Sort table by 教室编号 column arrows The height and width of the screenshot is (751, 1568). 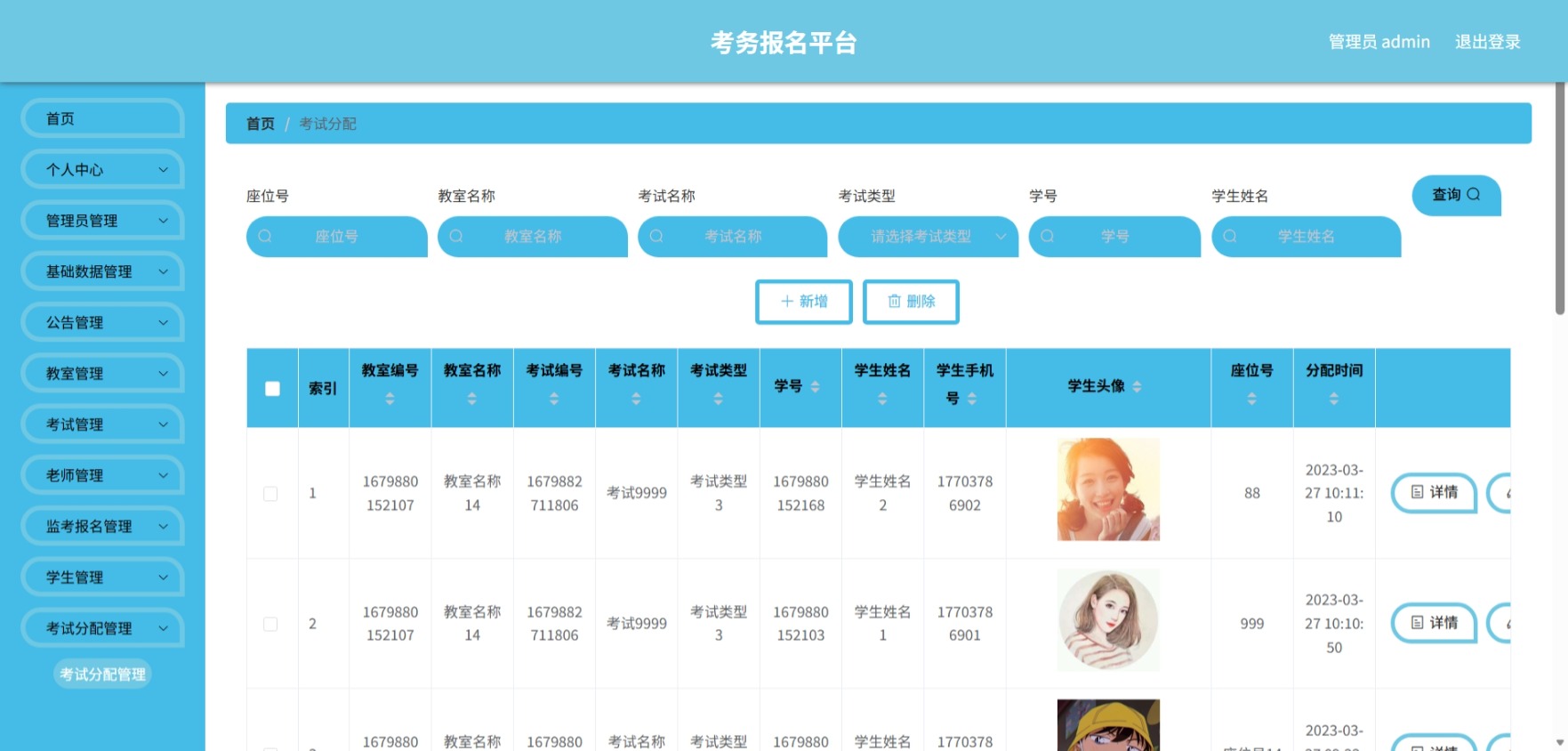pos(390,400)
